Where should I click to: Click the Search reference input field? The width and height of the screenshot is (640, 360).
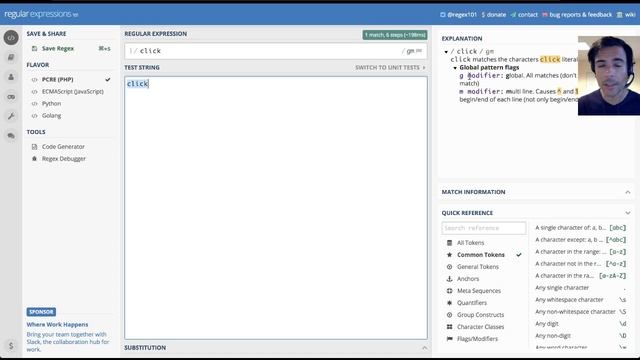484,228
